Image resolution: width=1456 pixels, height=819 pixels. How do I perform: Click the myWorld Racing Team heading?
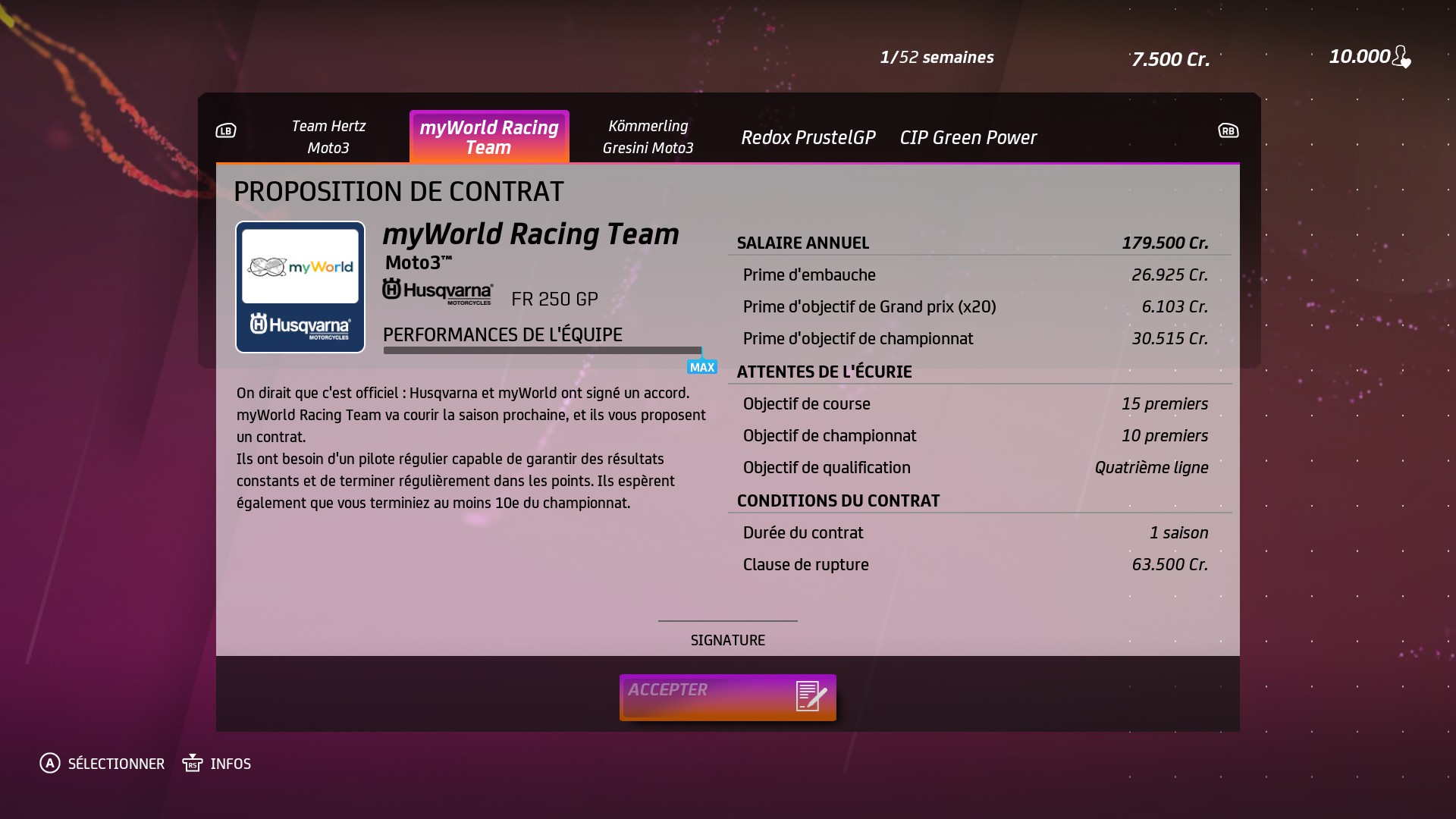pos(531,234)
